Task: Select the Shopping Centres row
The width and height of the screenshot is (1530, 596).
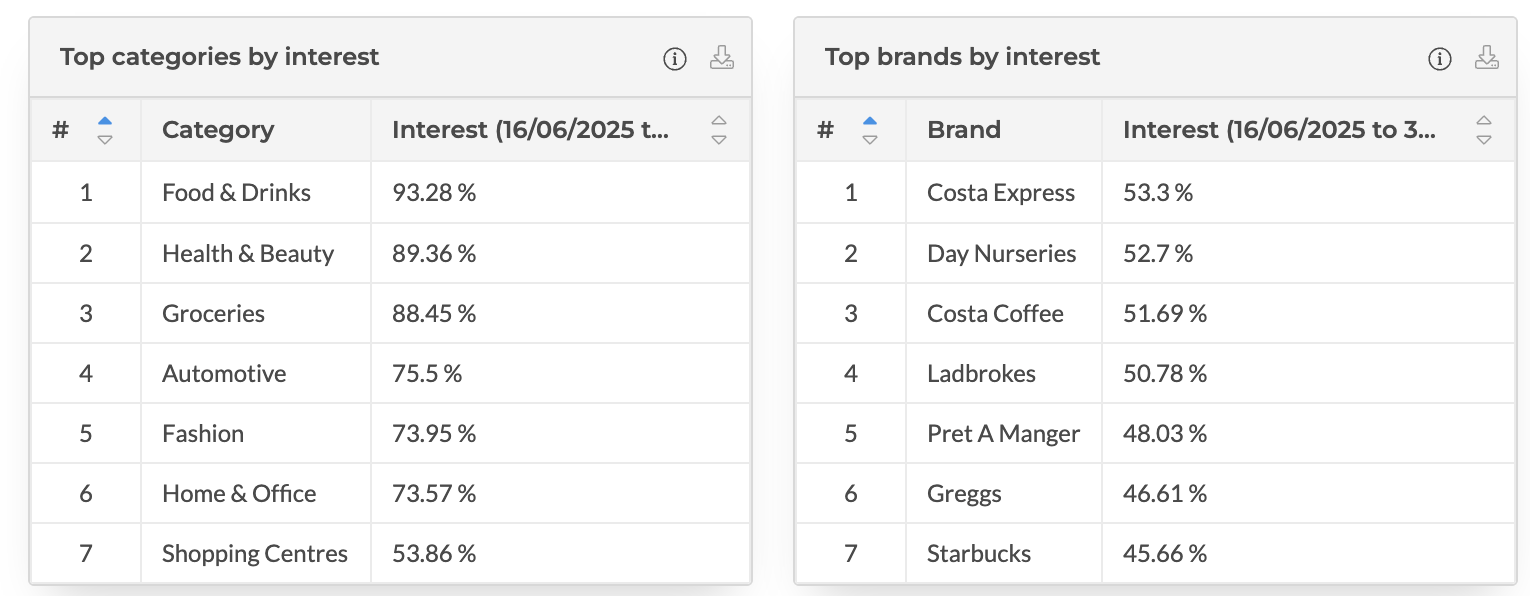Action: coord(255,553)
